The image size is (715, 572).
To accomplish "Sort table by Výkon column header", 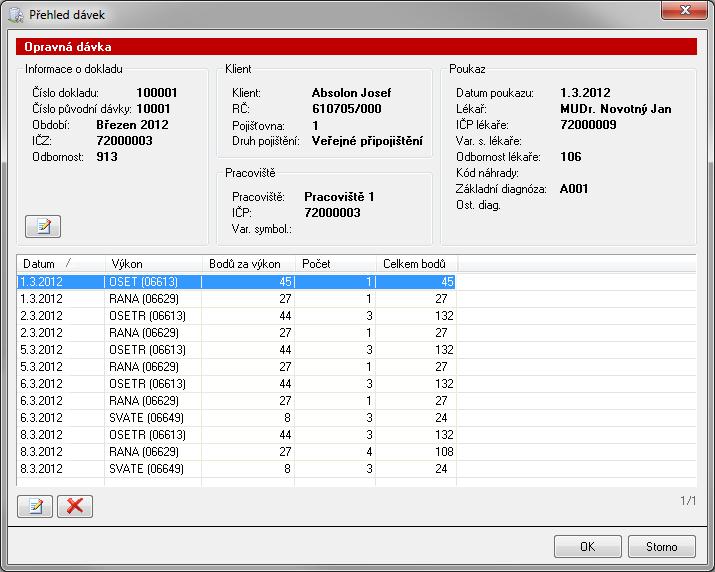I will point(153,264).
